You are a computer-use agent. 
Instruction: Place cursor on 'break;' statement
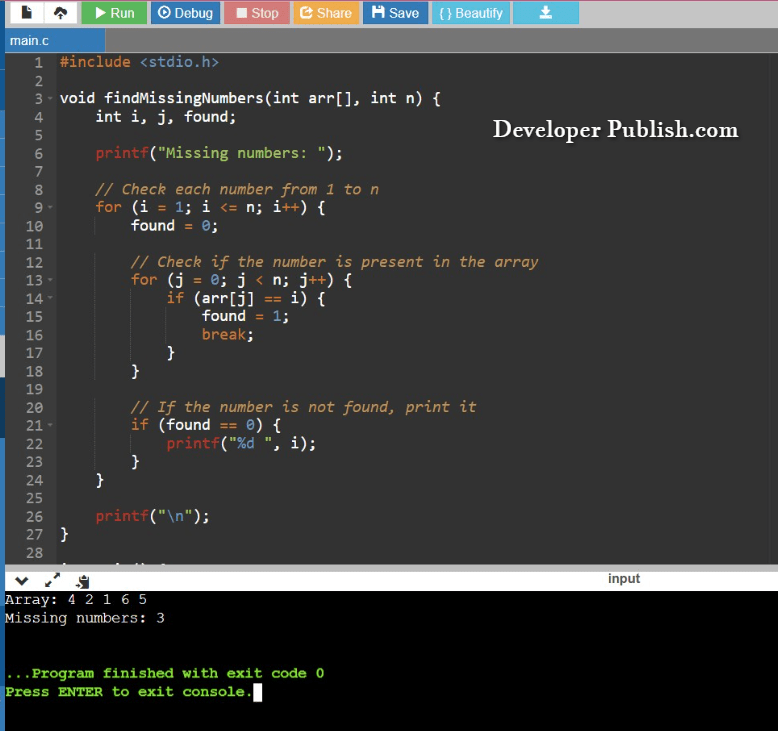tap(228, 334)
